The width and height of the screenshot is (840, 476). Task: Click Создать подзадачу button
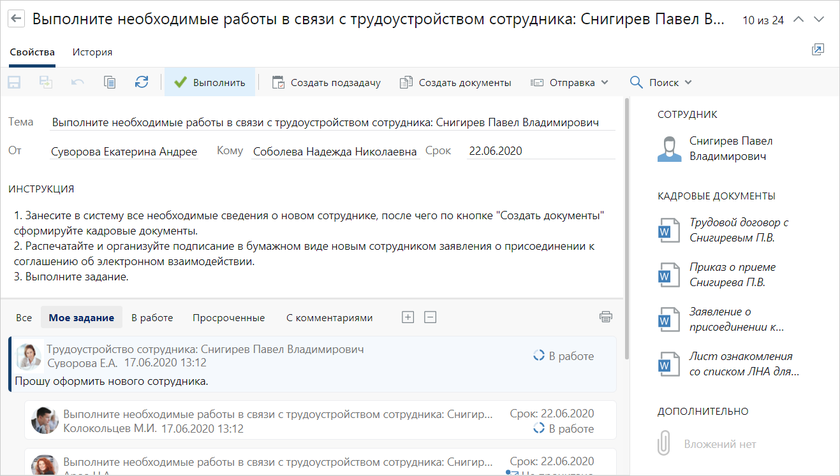[x=326, y=82]
